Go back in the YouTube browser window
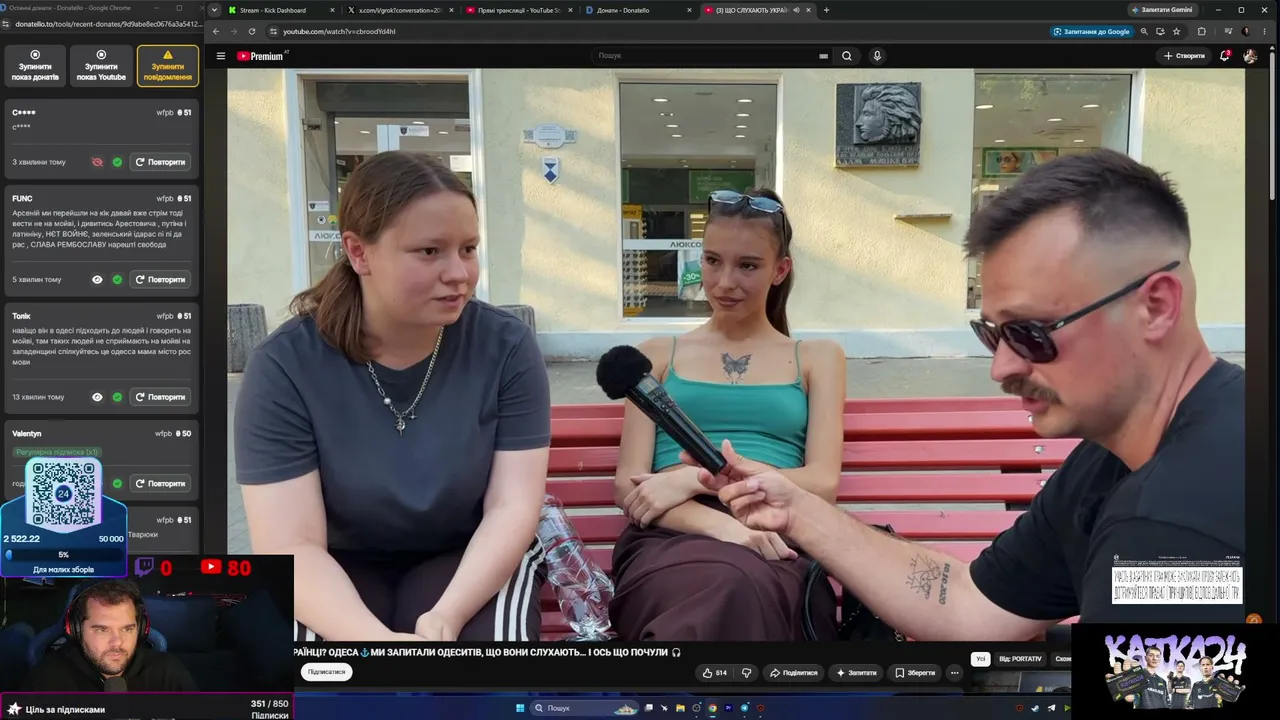1280x720 pixels. point(216,31)
